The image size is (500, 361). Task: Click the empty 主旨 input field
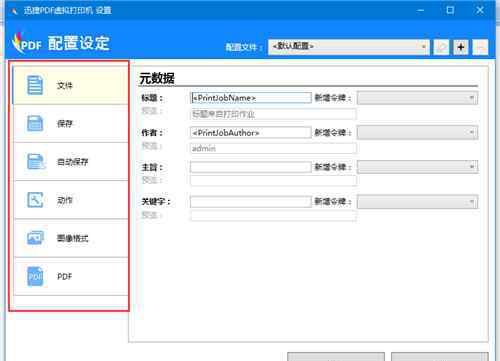[251, 167]
